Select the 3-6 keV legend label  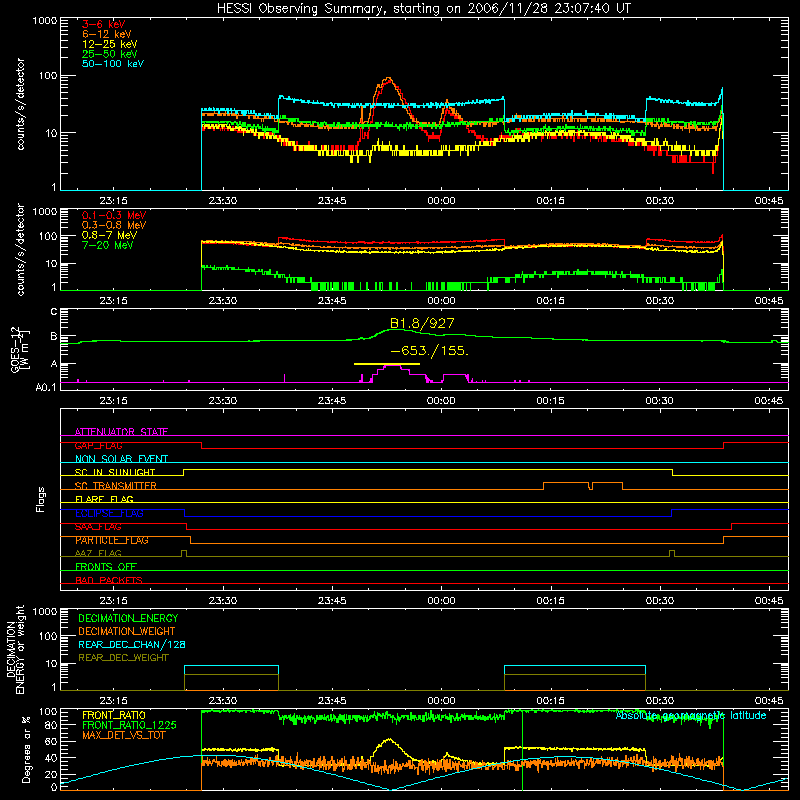click(104, 24)
